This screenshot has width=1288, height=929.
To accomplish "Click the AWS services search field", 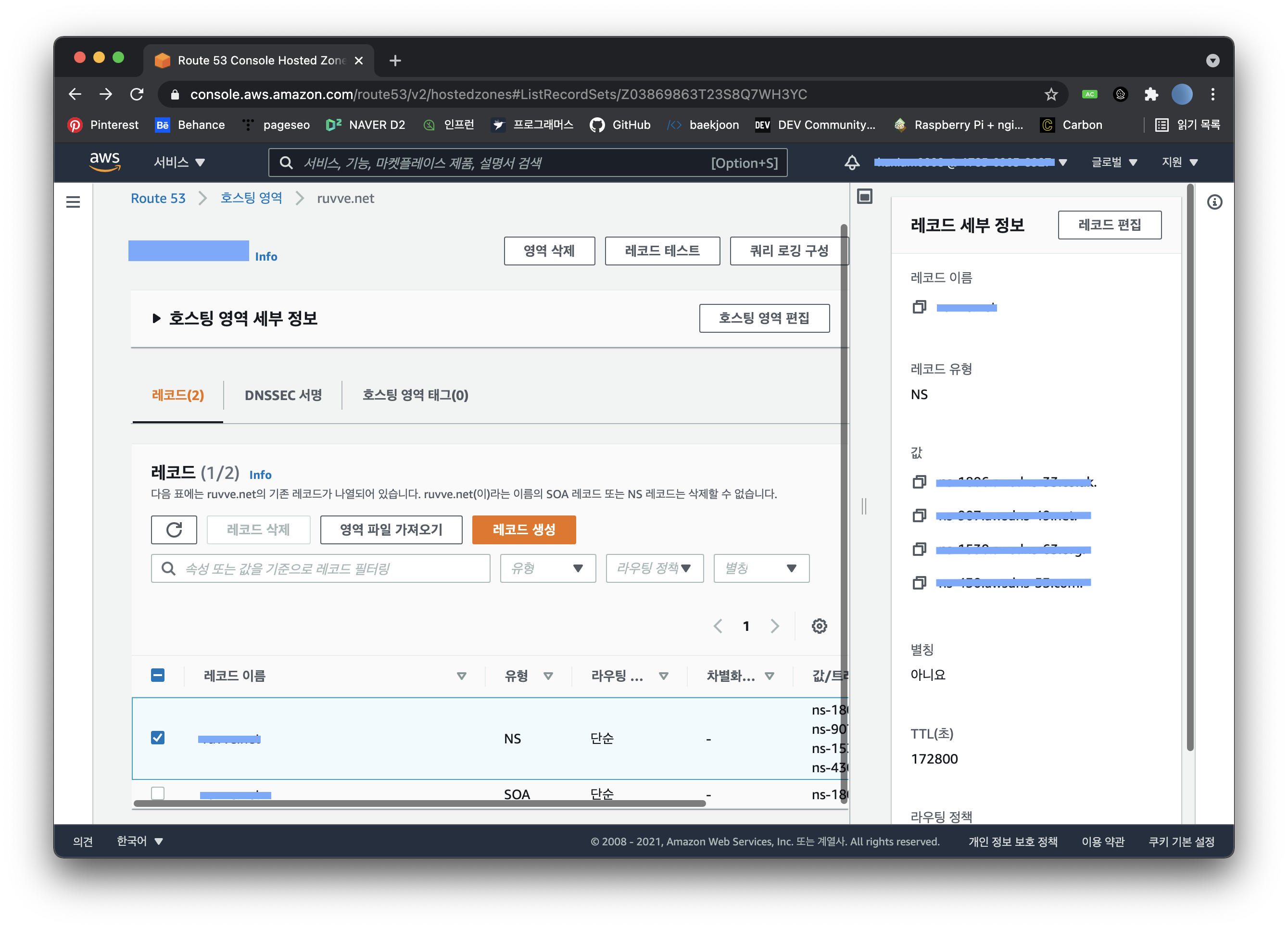I will pyautogui.click(x=528, y=163).
